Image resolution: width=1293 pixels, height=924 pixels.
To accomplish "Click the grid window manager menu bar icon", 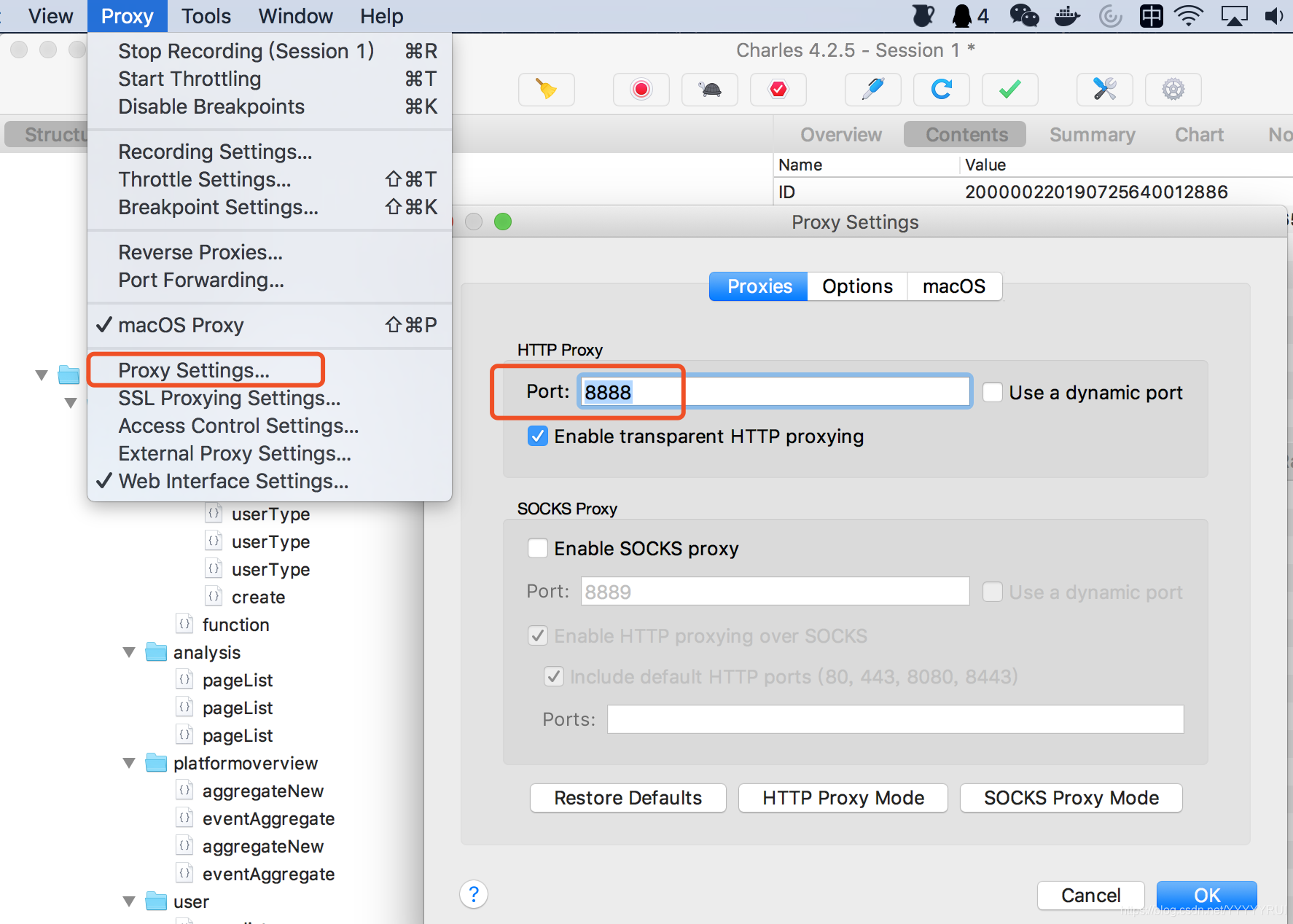I will coord(1151,15).
